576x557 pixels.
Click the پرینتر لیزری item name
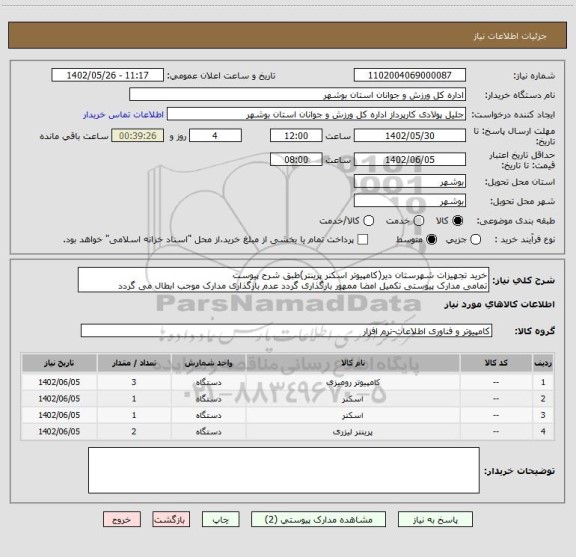(353, 432)
